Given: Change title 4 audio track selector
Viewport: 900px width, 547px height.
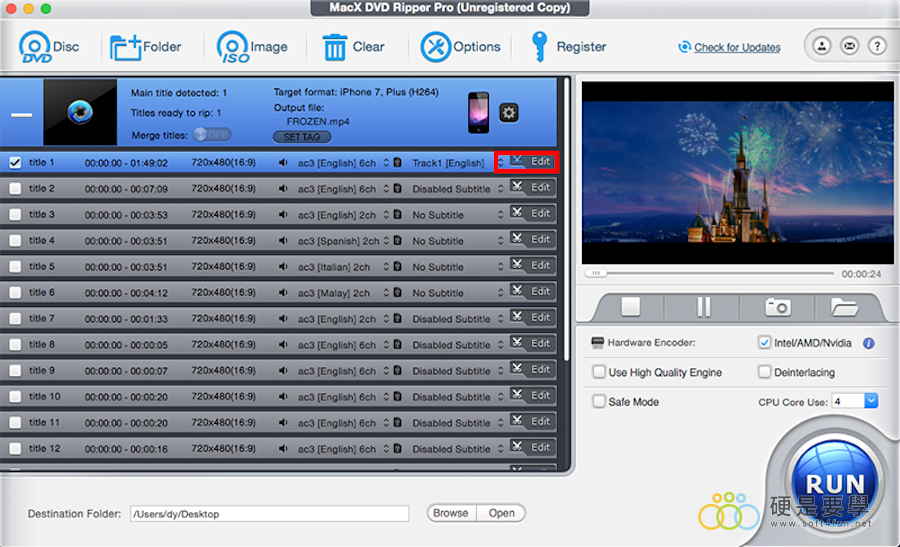Looking at the screenshot, I should point(386,240).
